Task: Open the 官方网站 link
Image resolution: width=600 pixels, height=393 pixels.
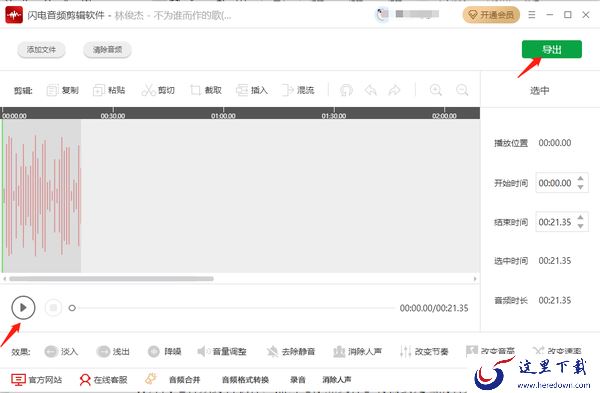Action: point(36,380)
